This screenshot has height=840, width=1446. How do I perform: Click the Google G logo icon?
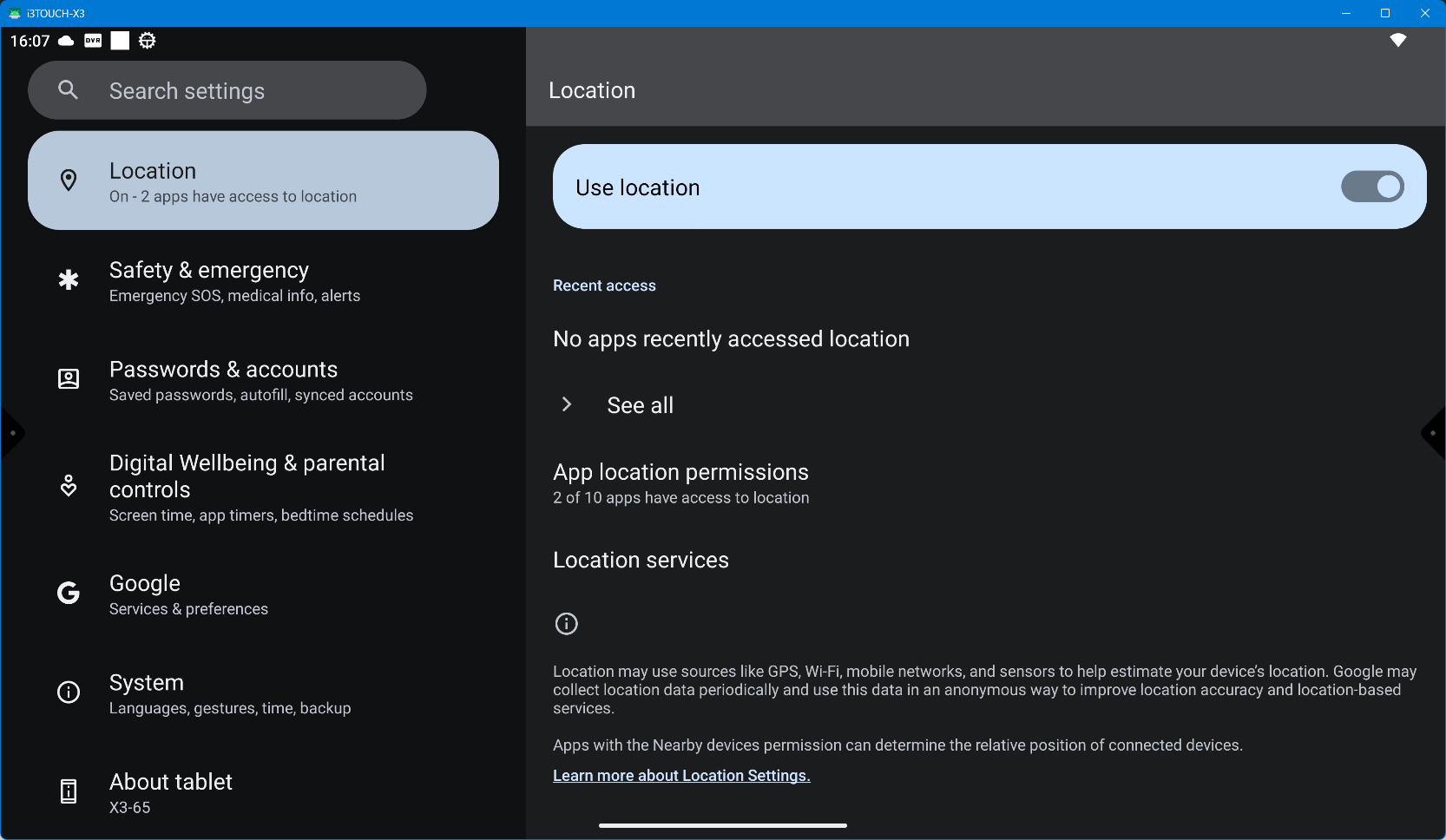pyautogui.click(x=69, y=593)
